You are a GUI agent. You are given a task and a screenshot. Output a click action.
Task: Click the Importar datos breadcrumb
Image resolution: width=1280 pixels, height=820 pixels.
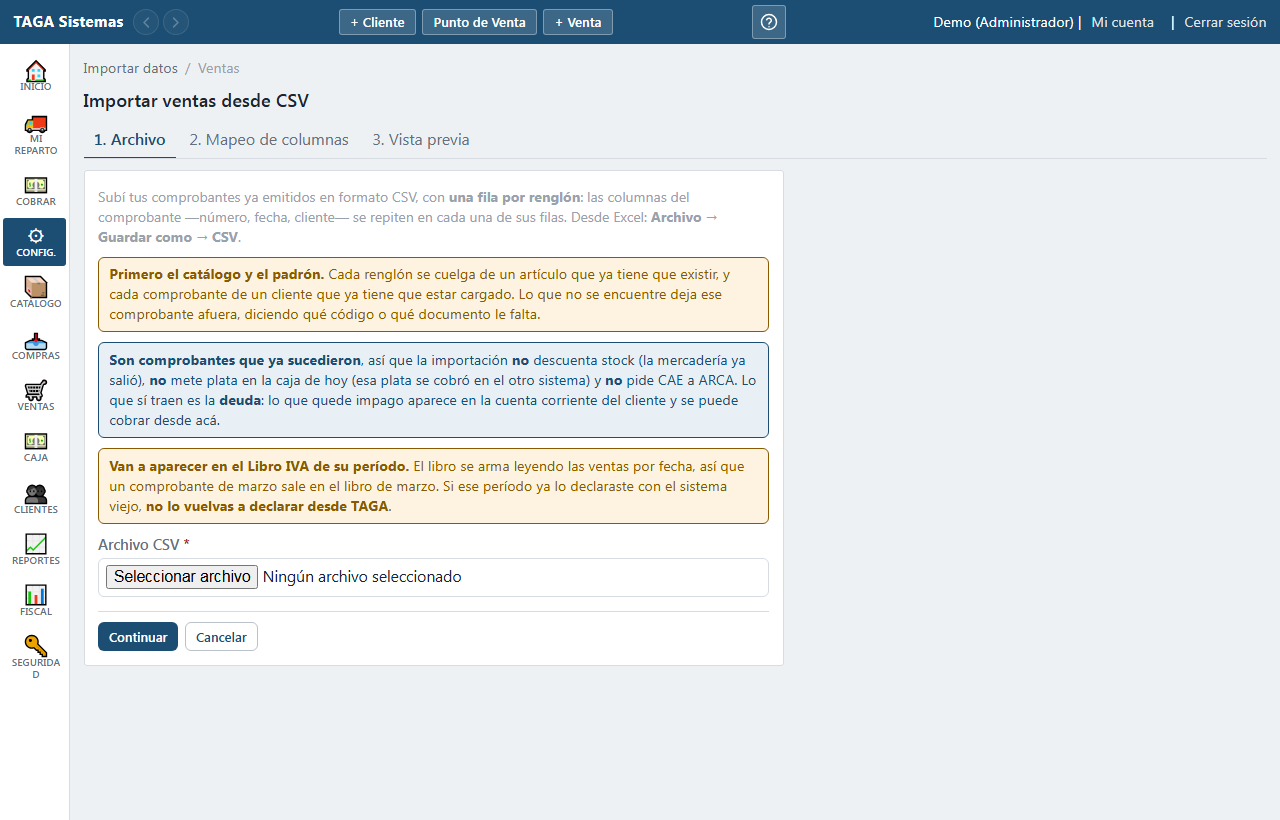(130, 69)
